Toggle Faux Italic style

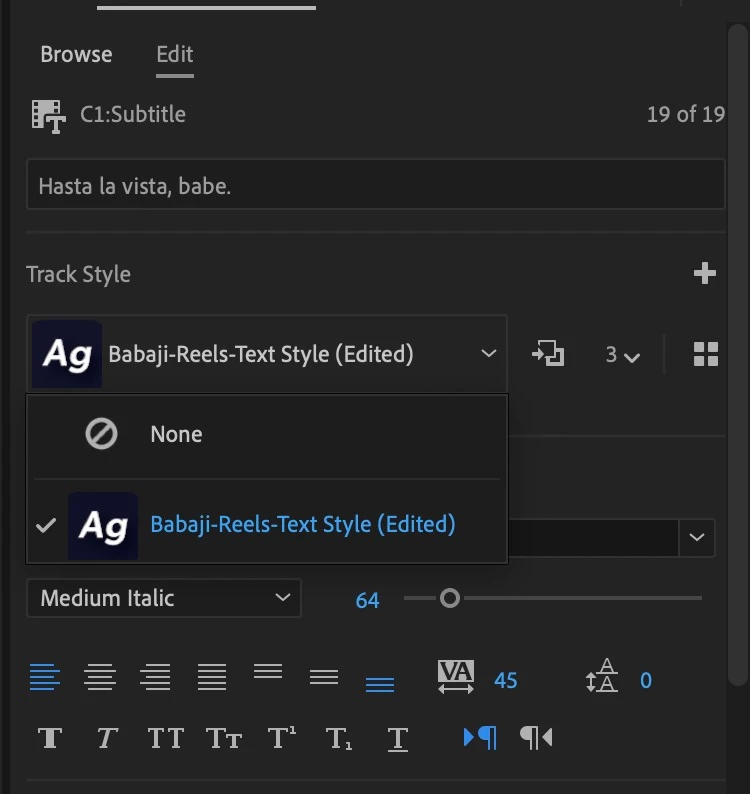[107, 738]
